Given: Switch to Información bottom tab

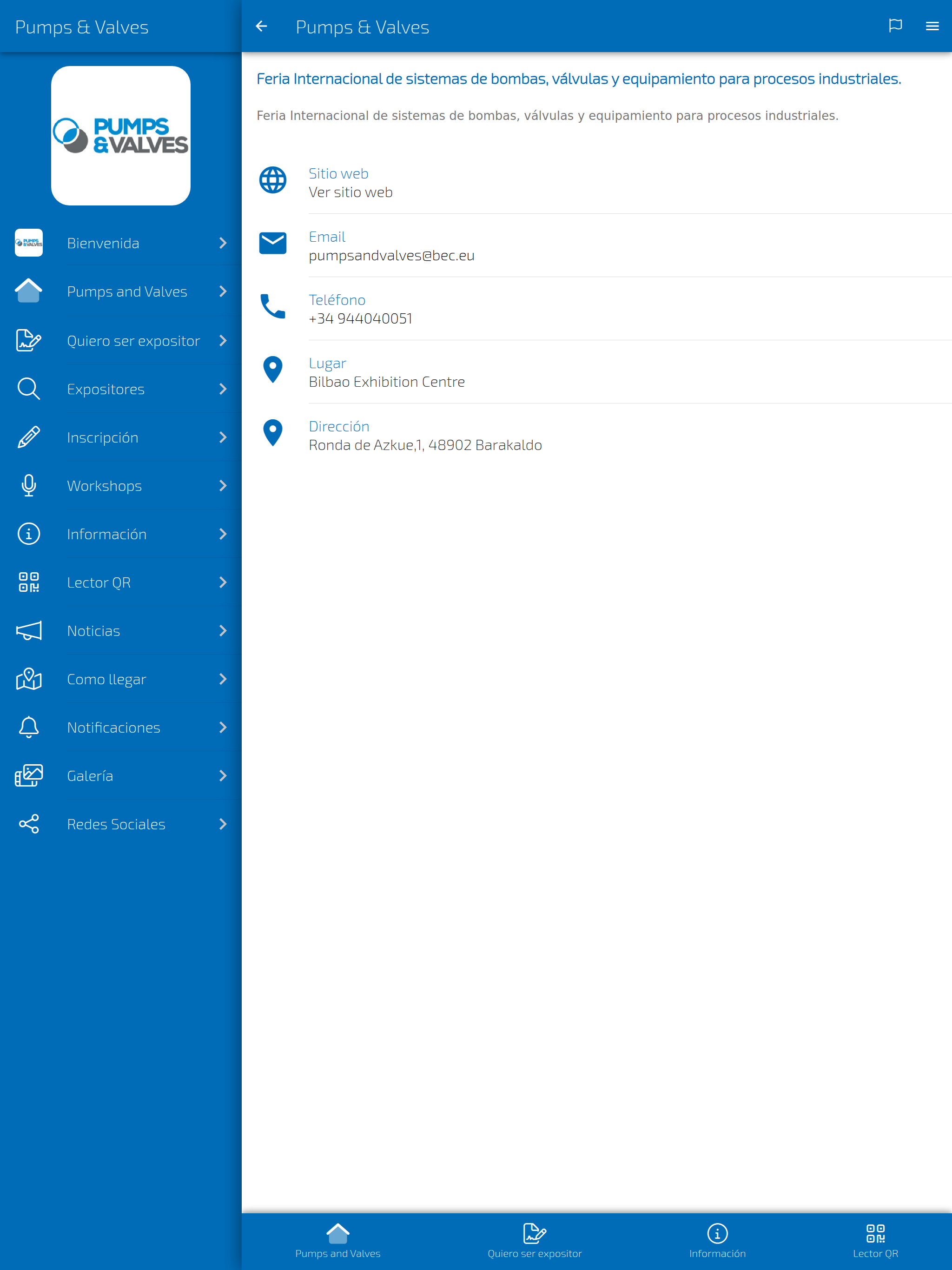Looking at the screenshot, I should click(x=717, y=1241).
